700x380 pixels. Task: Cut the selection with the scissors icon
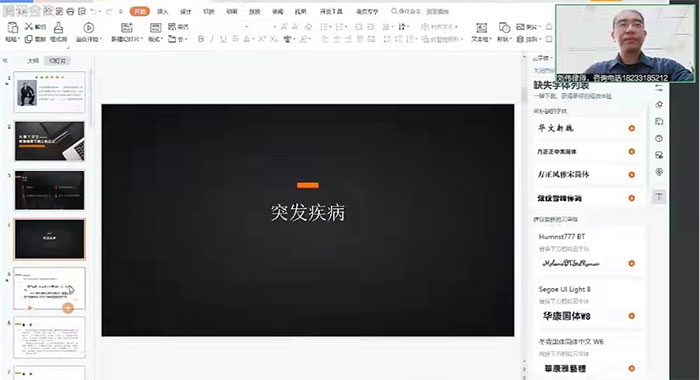pyautogui.click(x=29, y=27)
